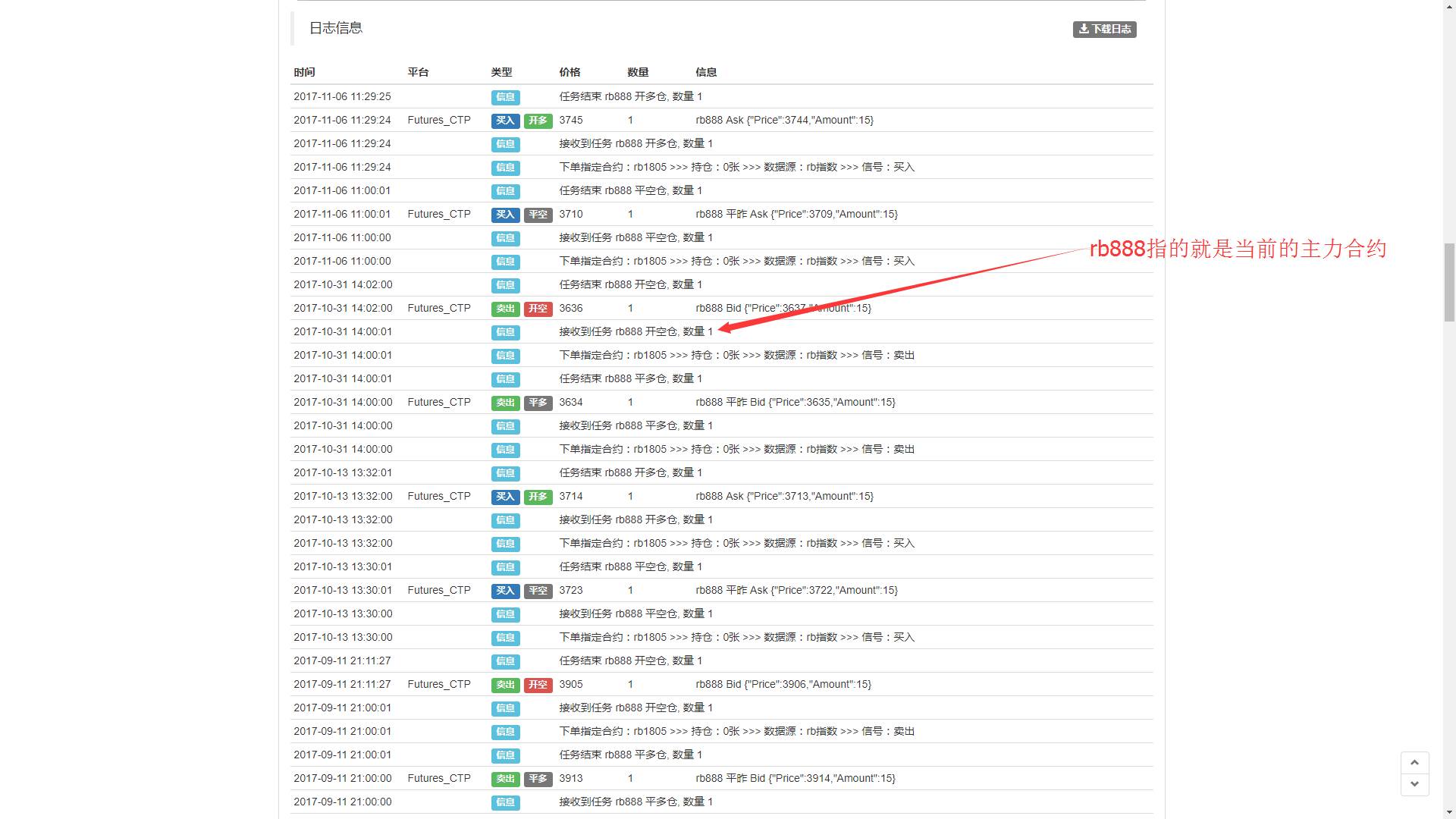Click the scroll-to-bottom arrow button
Image resolution: width=1456 pixels, height=819 pixels.
tap(1414, 784)
